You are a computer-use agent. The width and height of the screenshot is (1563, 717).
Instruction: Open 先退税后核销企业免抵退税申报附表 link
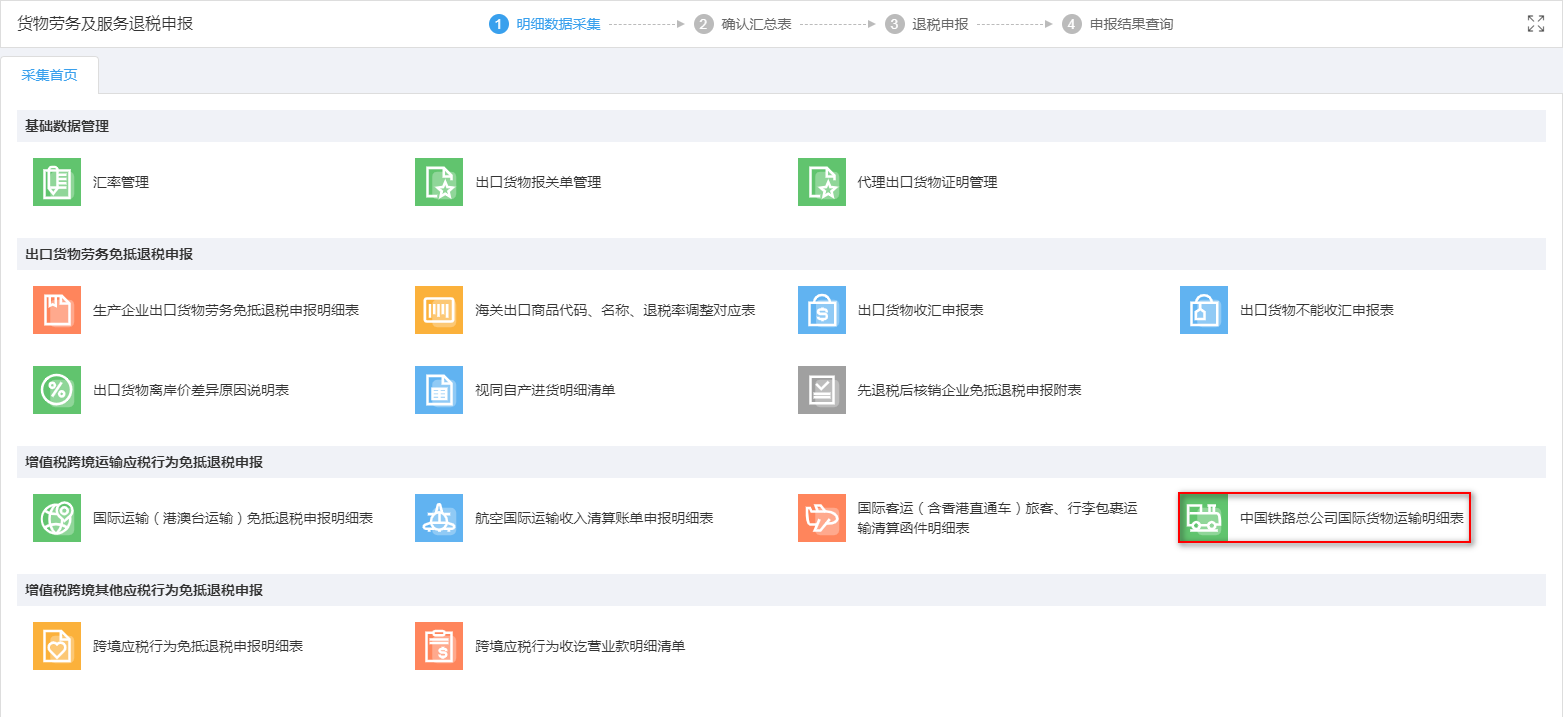point(970,390)
